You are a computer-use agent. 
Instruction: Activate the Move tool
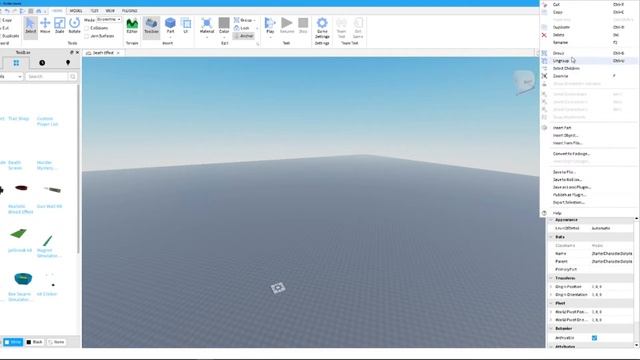(x=45, y=26)
